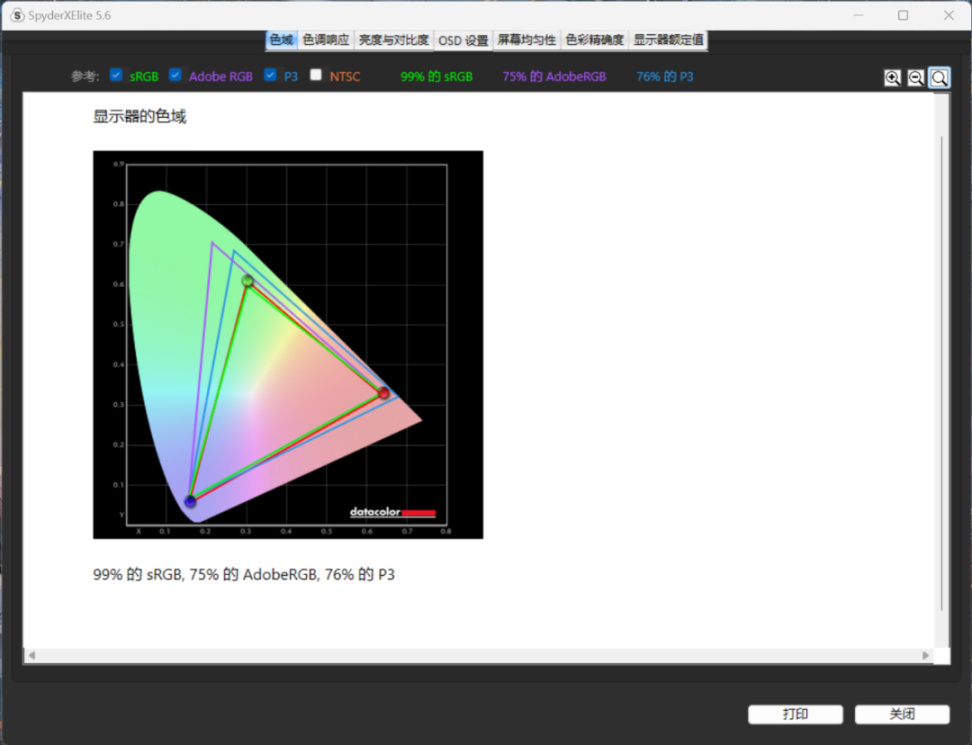The image size is (972, 745).
Task: Click the '76% 的 P3' blue result text
Action: click(665, 76)
